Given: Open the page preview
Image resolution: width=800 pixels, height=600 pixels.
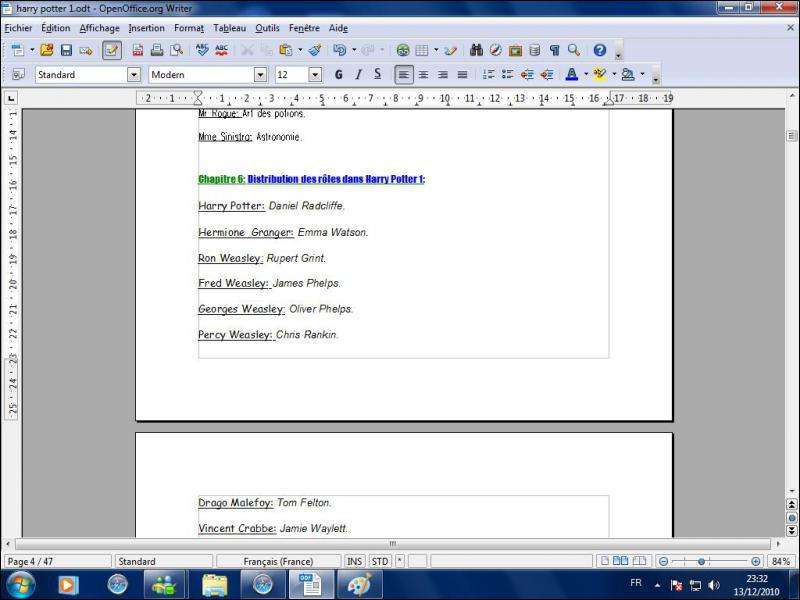Looking at the screenshot, I should [x=177, y=50].
